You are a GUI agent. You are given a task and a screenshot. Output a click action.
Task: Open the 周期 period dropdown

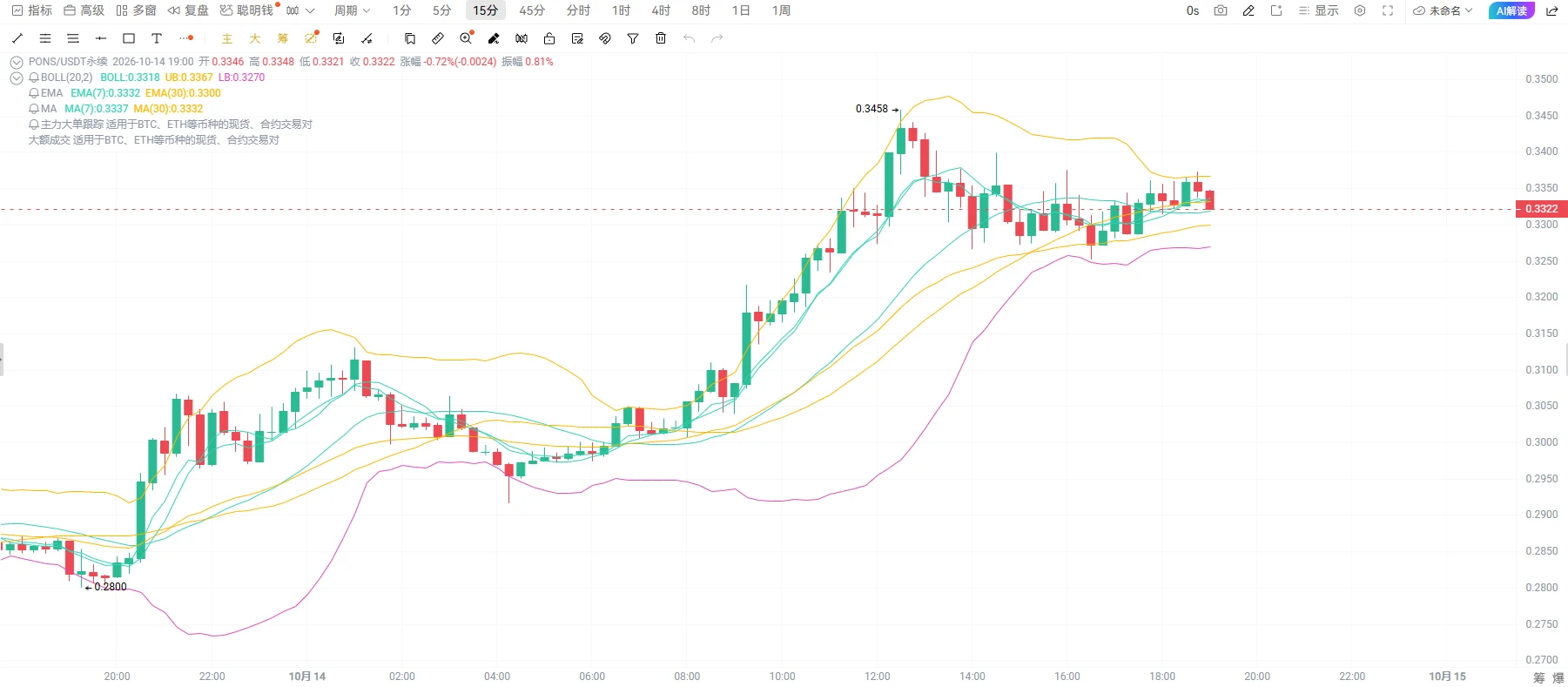[x=352, y=10]
